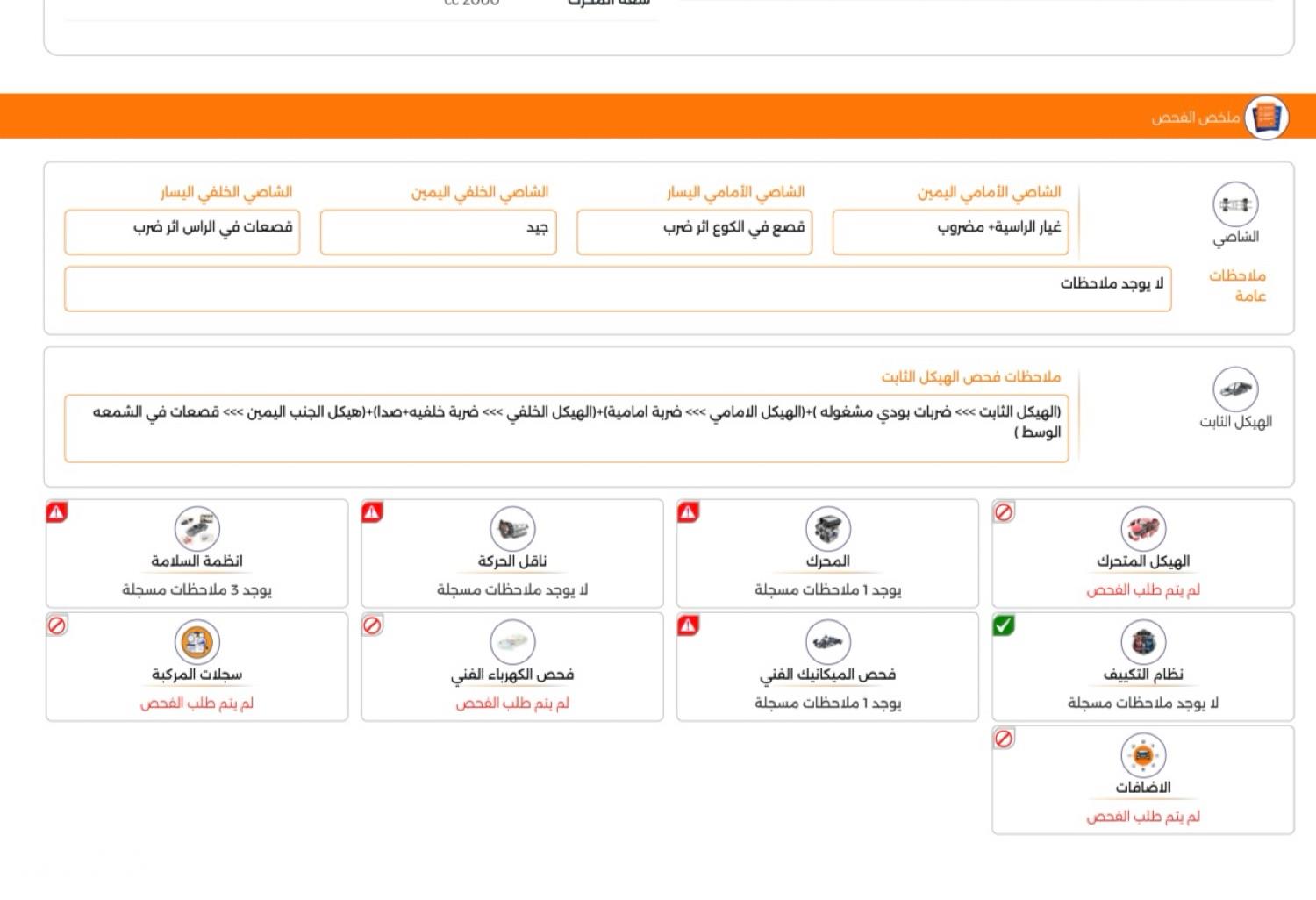Click the not-requested badge on الهيكل المتحرك card

tap(1004, 511)
